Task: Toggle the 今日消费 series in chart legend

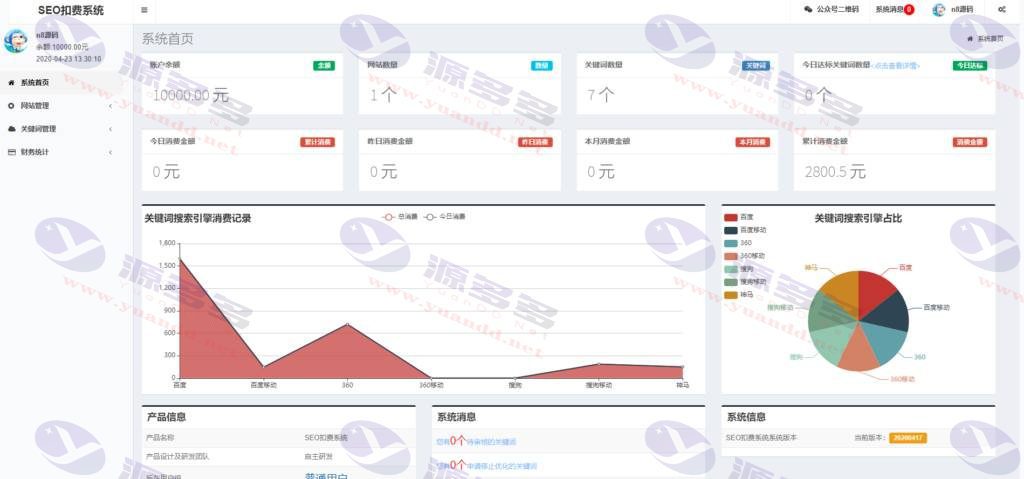Action: pos(445,217)
